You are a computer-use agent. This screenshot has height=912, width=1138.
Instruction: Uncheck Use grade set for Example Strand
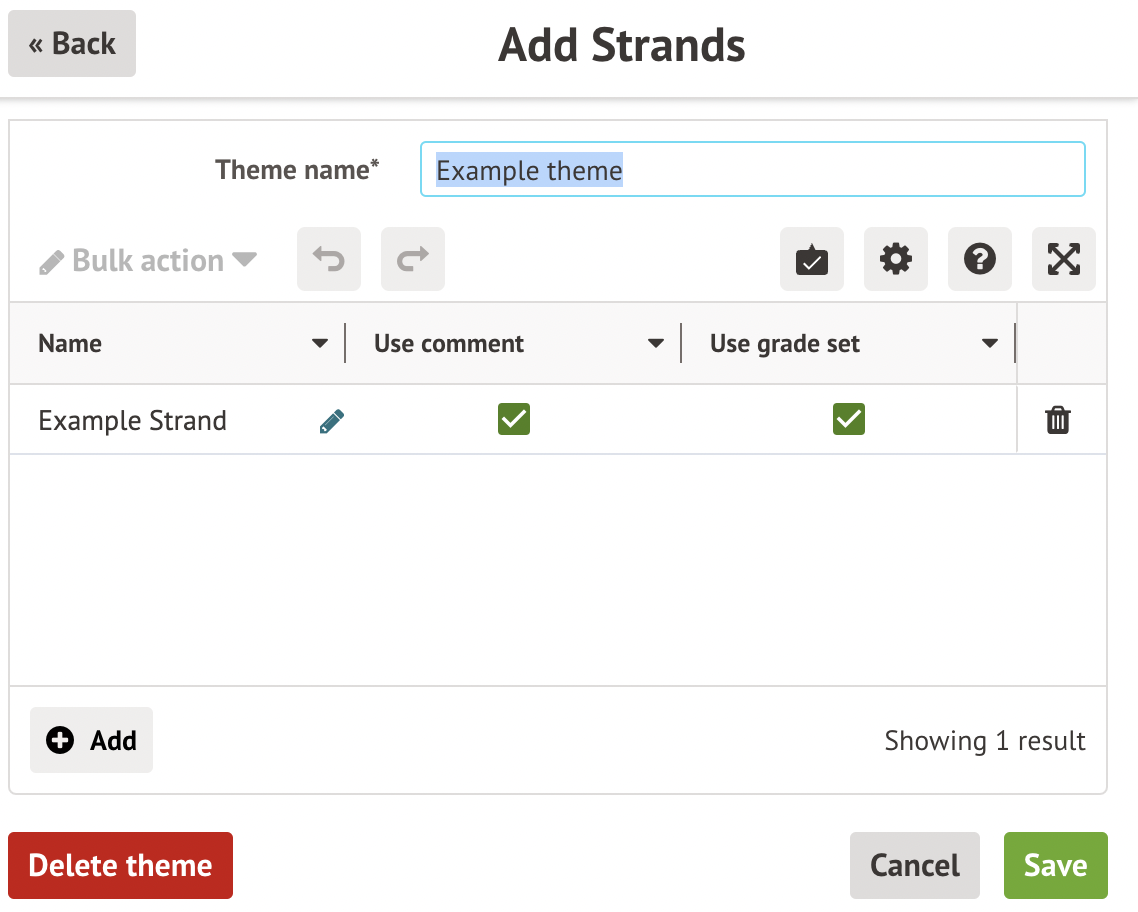849,420
